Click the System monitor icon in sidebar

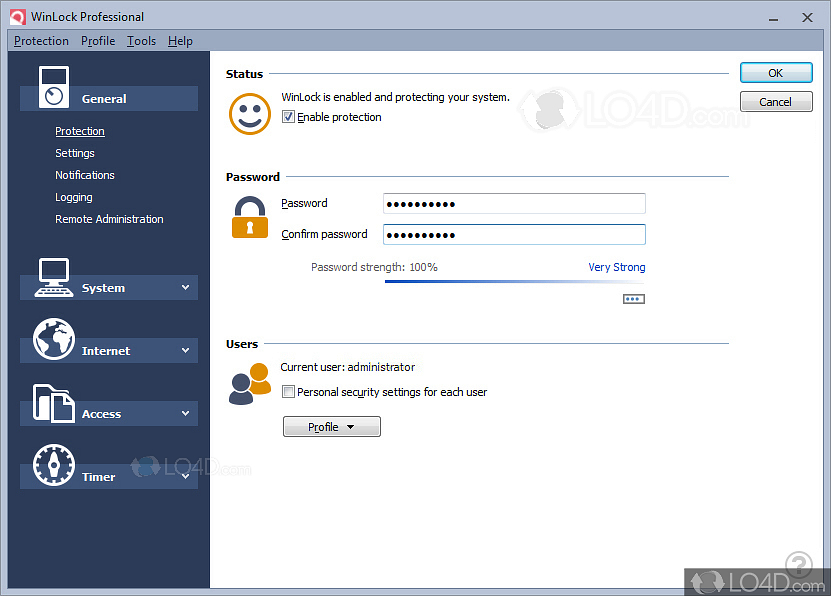[52, 277]
